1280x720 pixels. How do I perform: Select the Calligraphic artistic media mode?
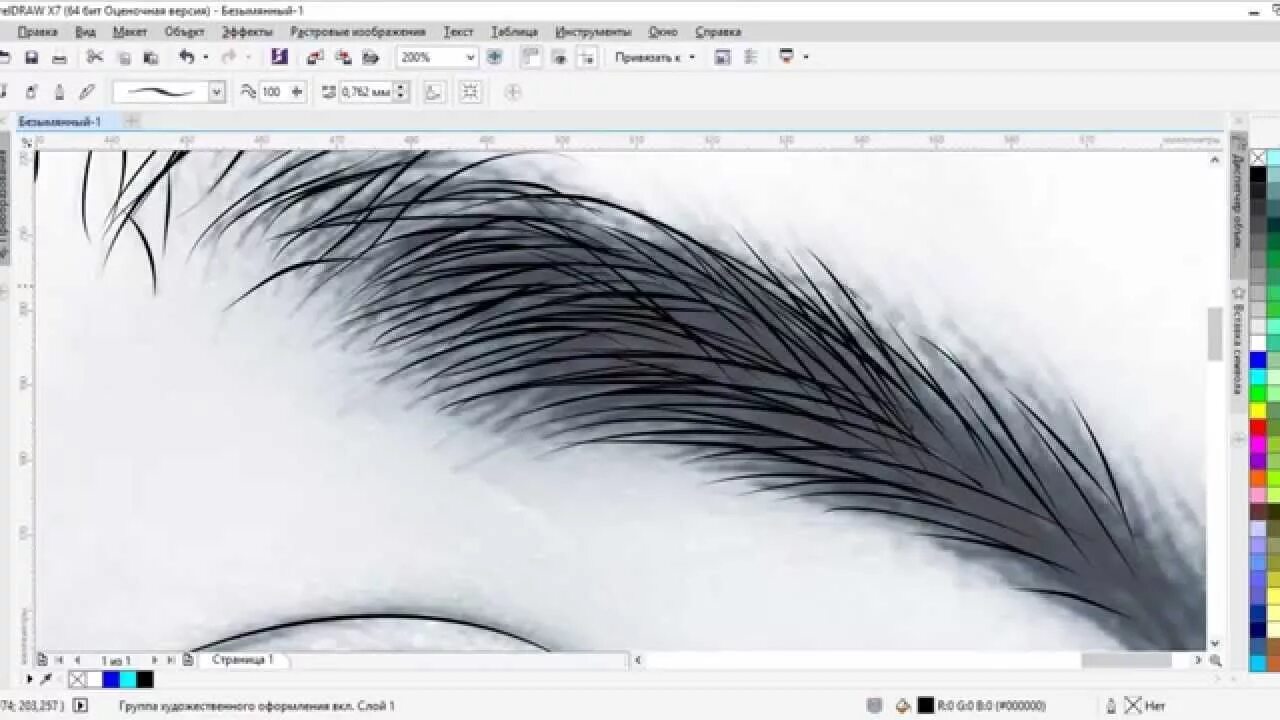(59, 92)
